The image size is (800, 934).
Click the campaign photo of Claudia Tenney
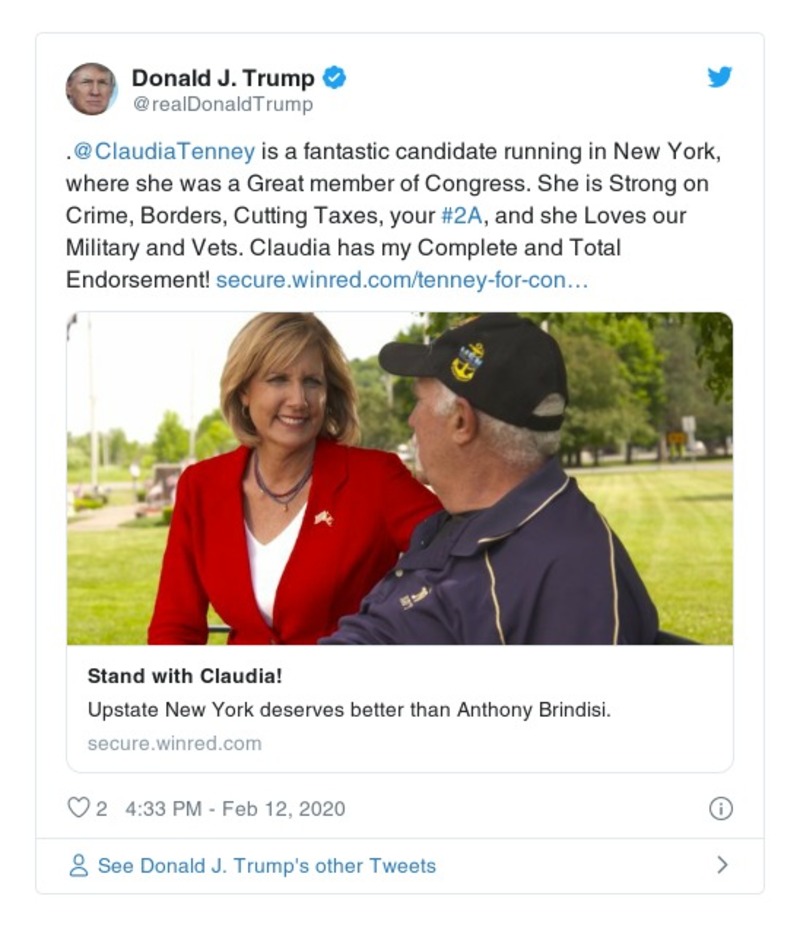pyautogui.click(x=400, y=478)
